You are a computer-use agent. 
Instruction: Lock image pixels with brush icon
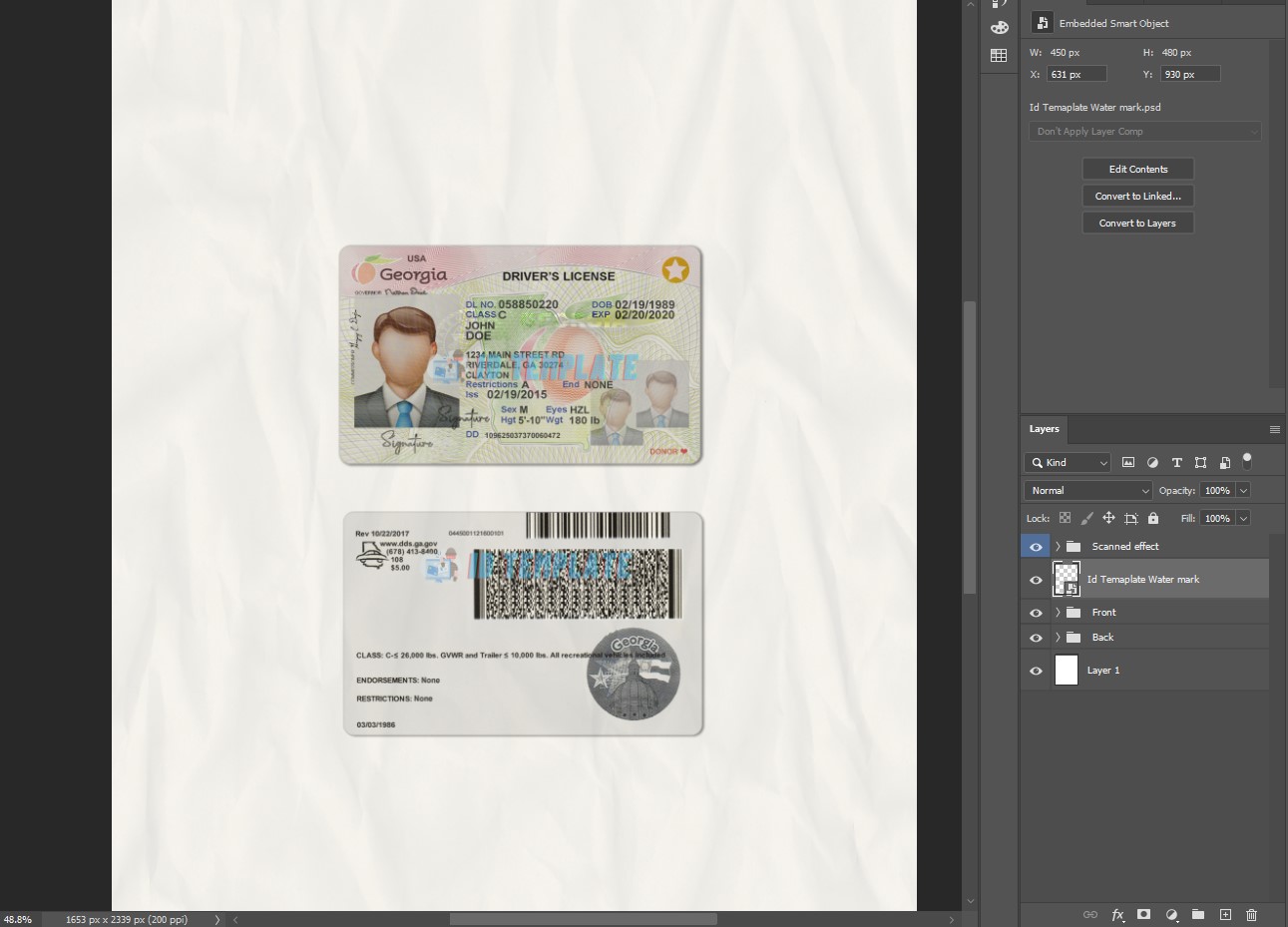(x=1086, y=518)
